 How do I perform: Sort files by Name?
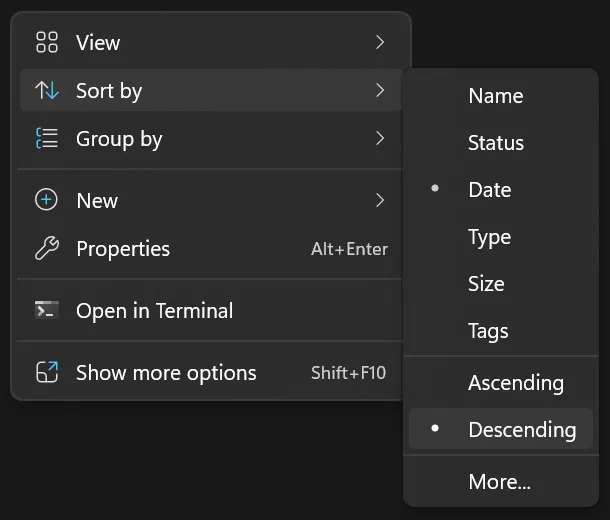point(495,96)
